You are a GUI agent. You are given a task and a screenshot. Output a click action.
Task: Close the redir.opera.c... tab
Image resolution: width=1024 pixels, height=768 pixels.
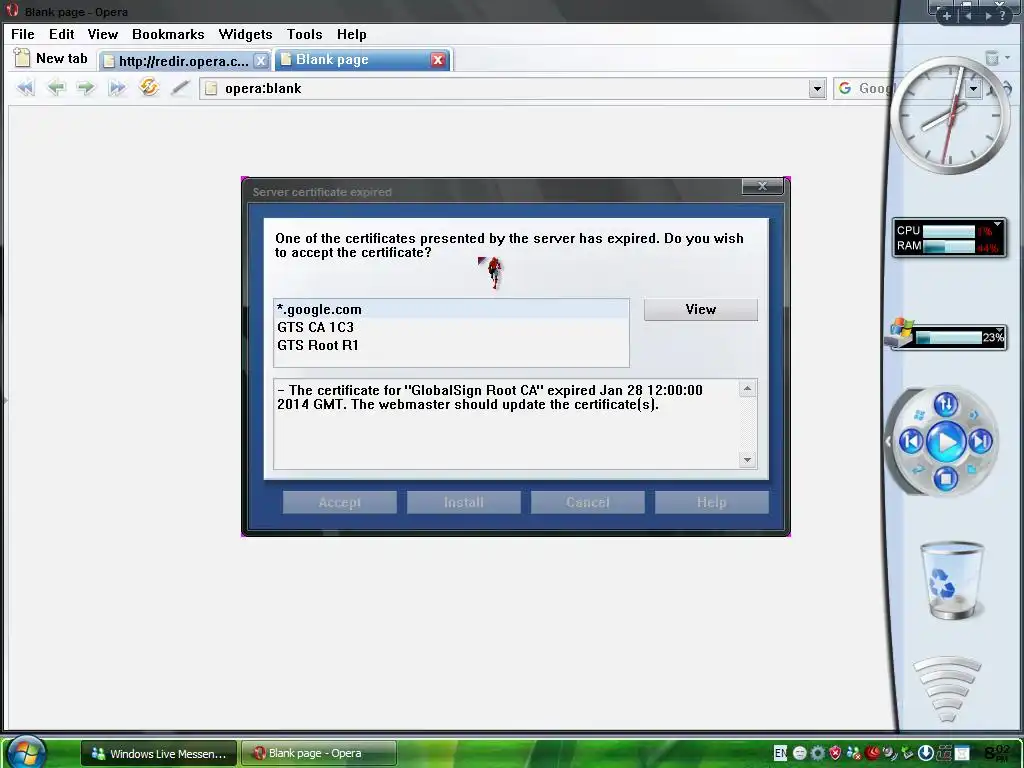click(261, 61)
